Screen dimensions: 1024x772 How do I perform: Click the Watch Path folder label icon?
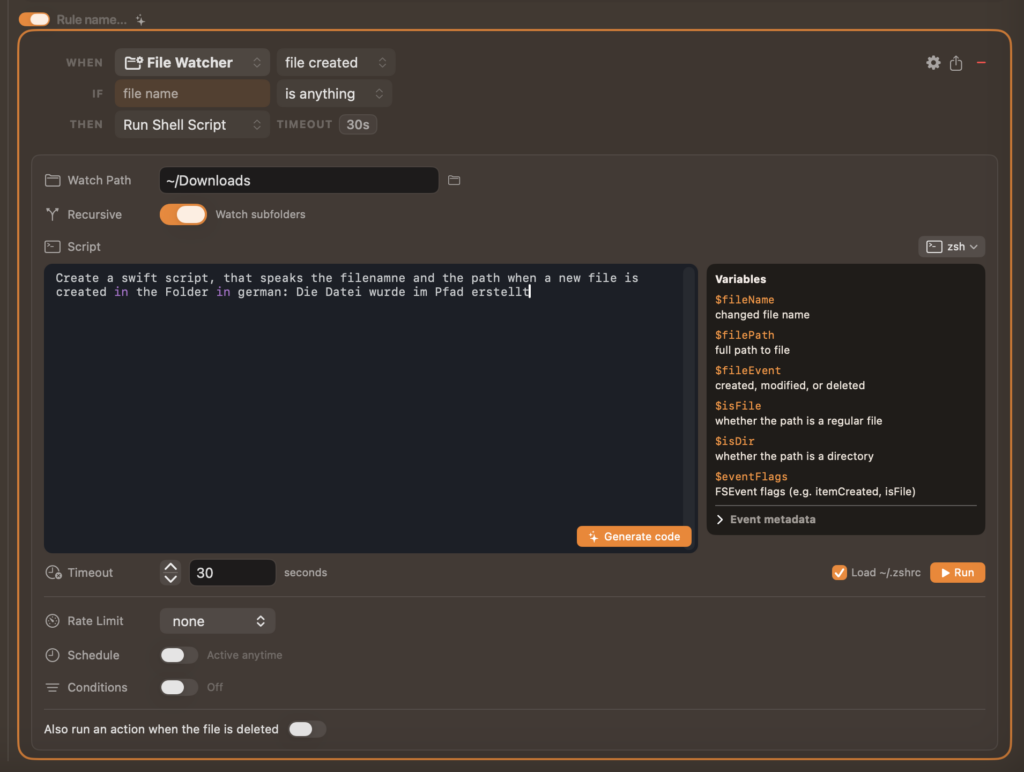pos(53,180)
